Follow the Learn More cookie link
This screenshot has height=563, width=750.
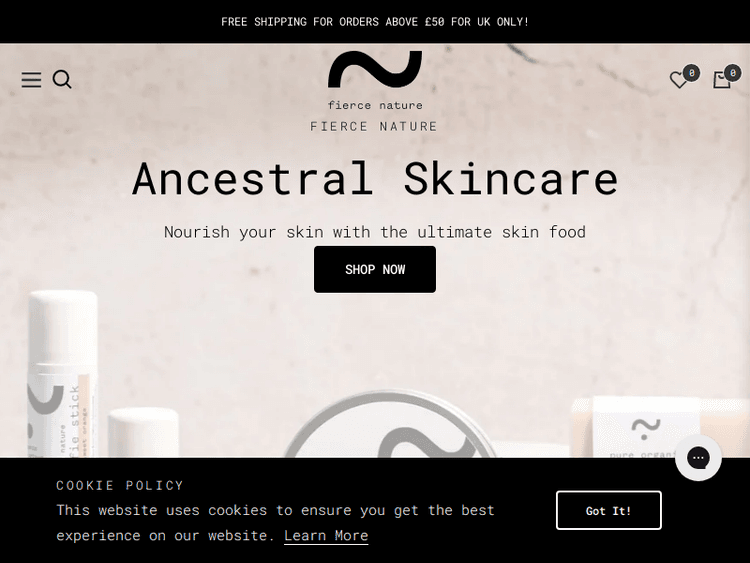[x=326, y=536]
